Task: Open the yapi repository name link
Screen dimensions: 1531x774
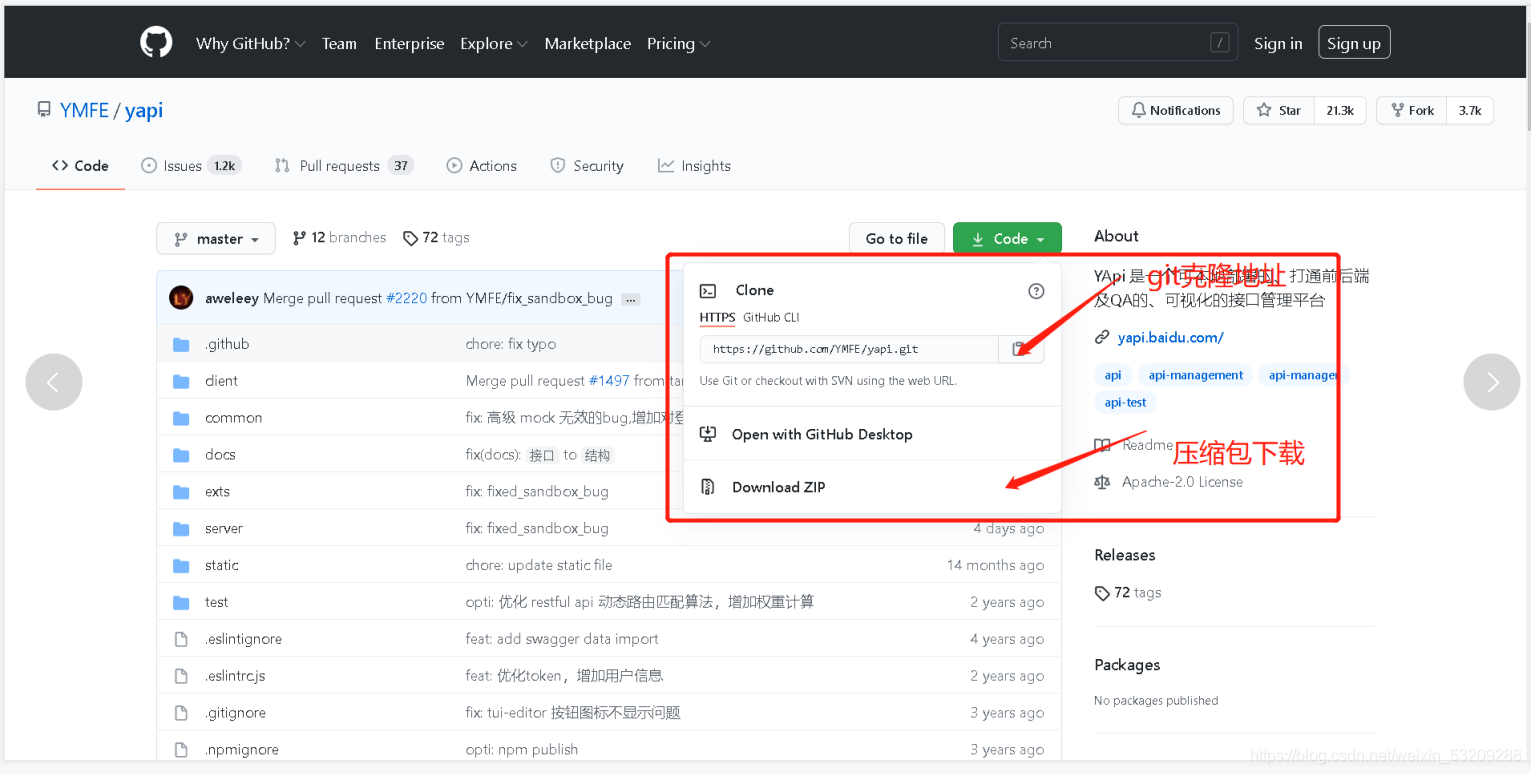Action: tap(144, 111)
